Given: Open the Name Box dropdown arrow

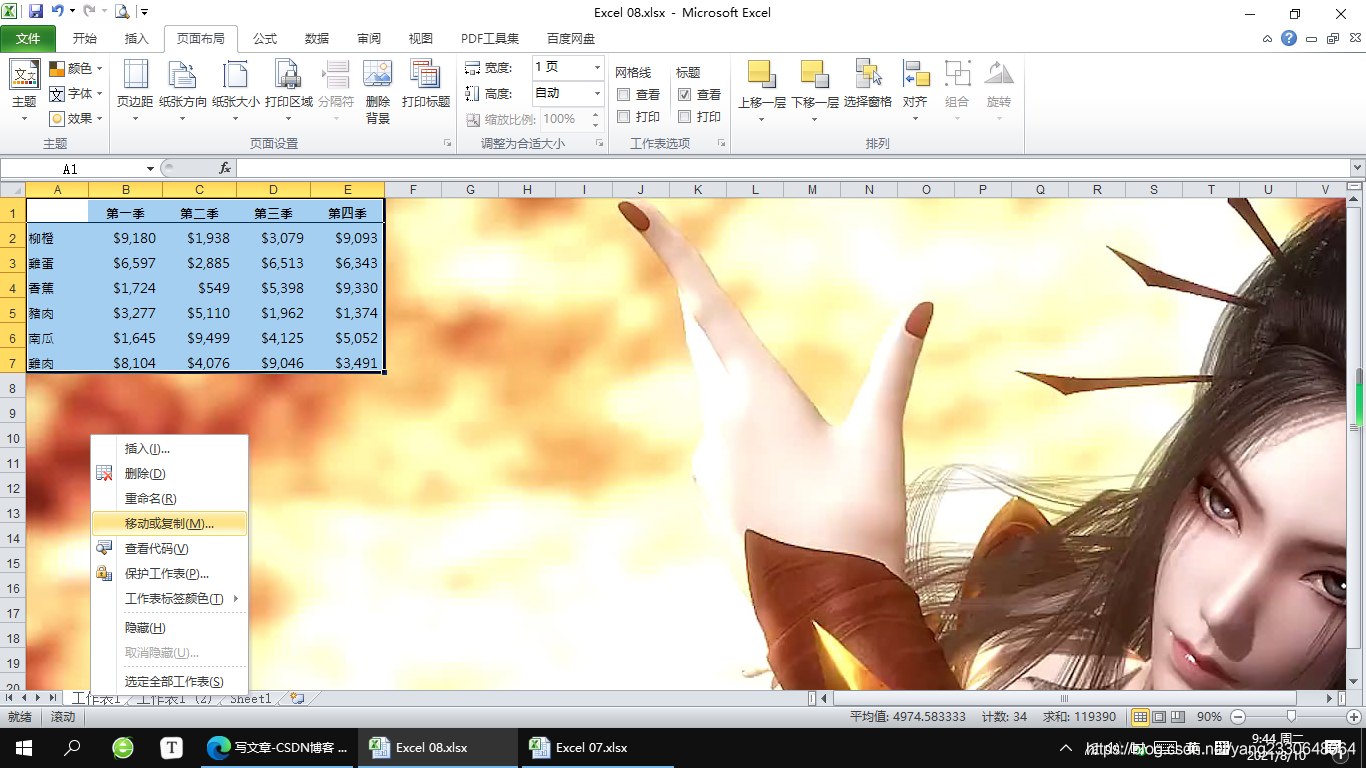Looking at the screenshot, I should 150,169.
